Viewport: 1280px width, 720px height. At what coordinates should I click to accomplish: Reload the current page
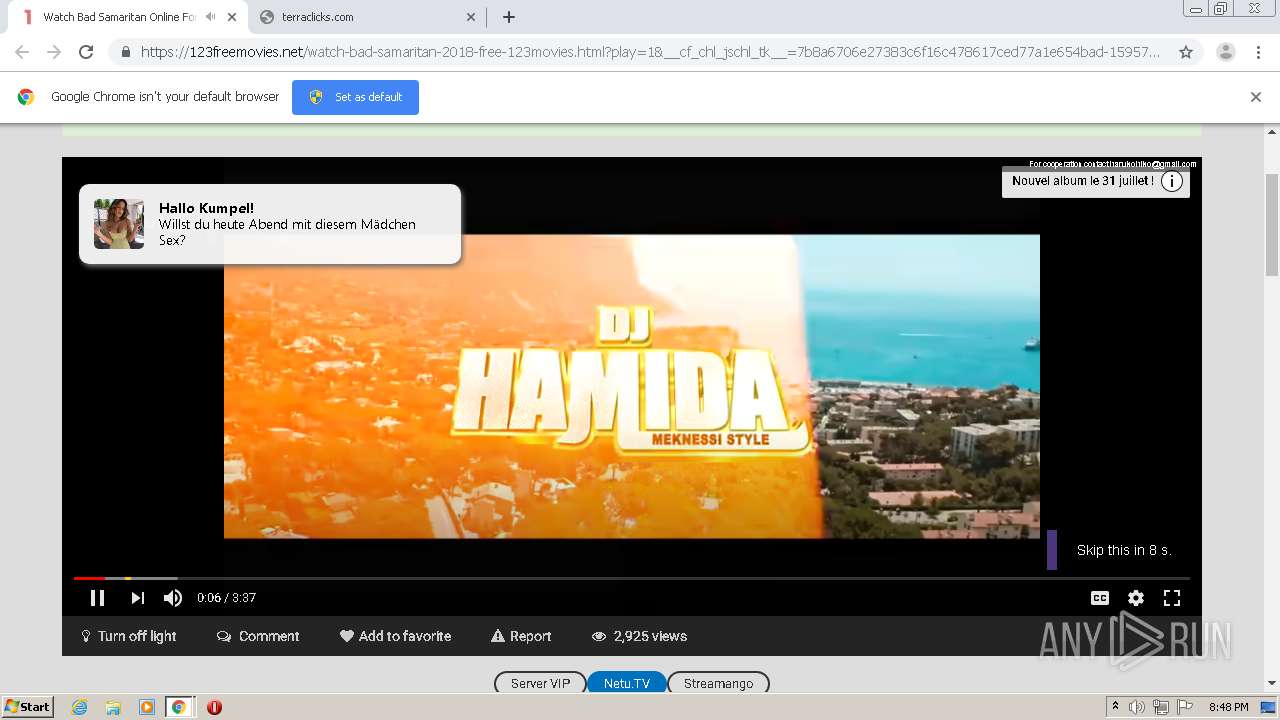86,52
